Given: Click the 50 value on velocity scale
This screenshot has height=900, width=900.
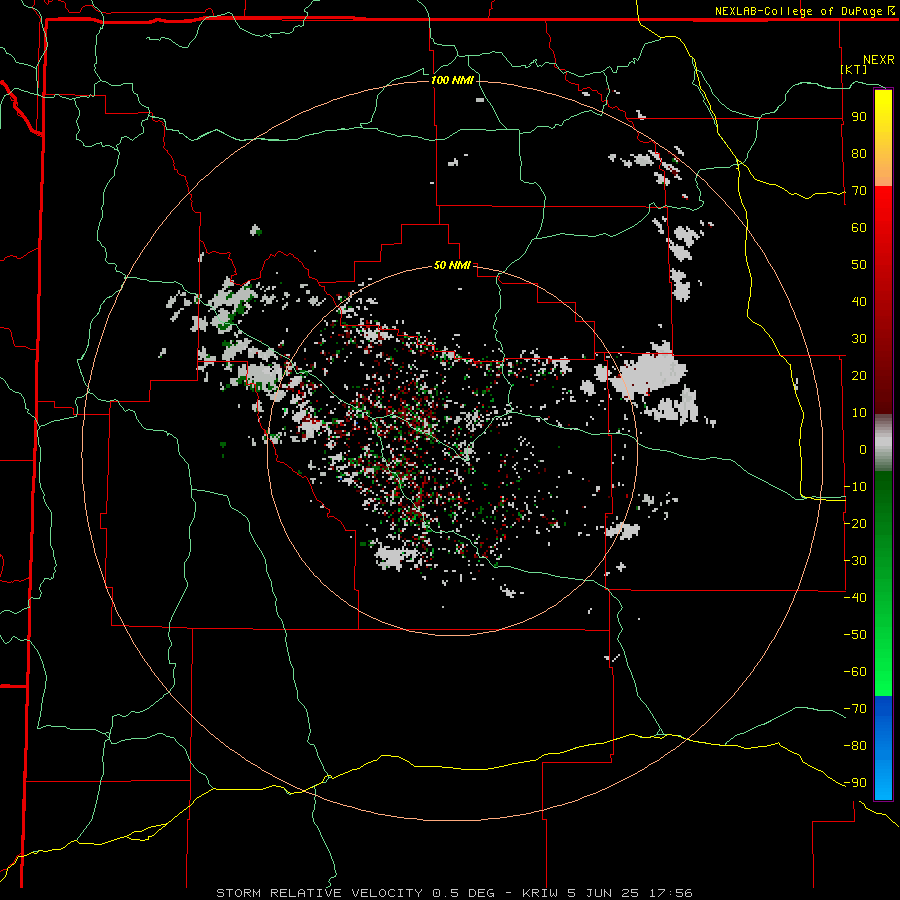Looking at the screenshot, I should 859,265.
